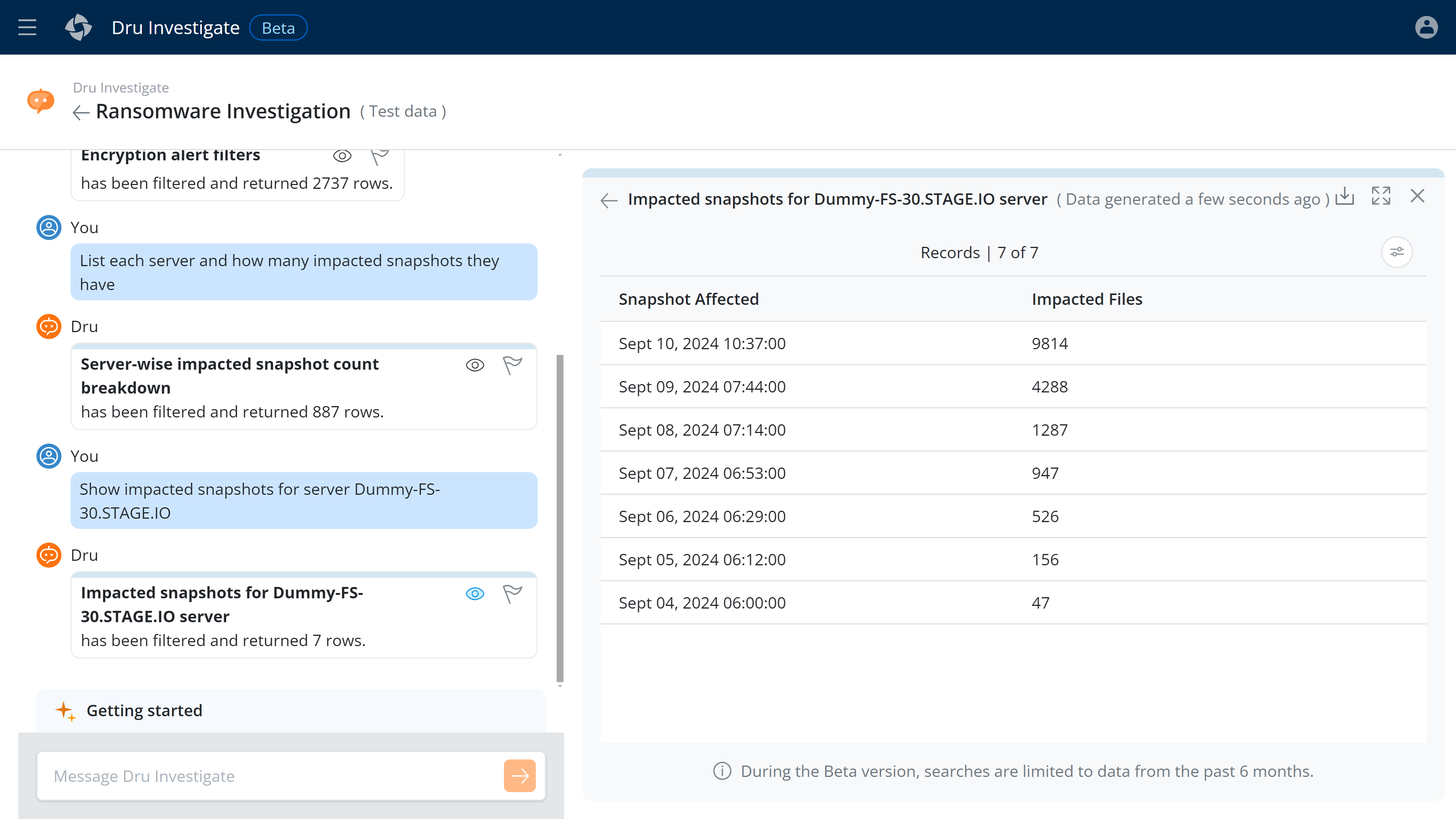Toggle view for Encryption alert filters result
Screen dimensions: 1456x819
pyautogui.click(x=342, y=156)
